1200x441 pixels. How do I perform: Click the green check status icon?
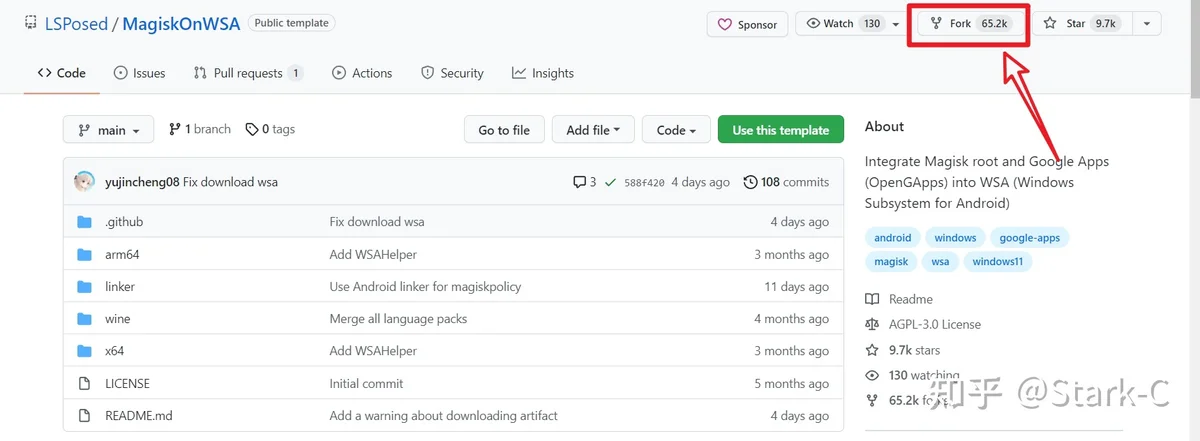[611, 182]
